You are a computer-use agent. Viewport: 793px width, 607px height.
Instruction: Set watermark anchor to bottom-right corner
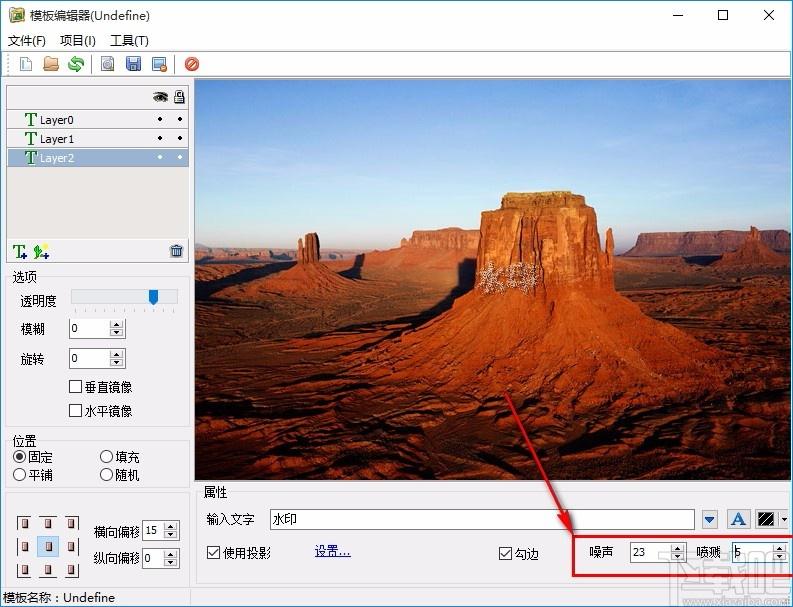pos(72,570)
